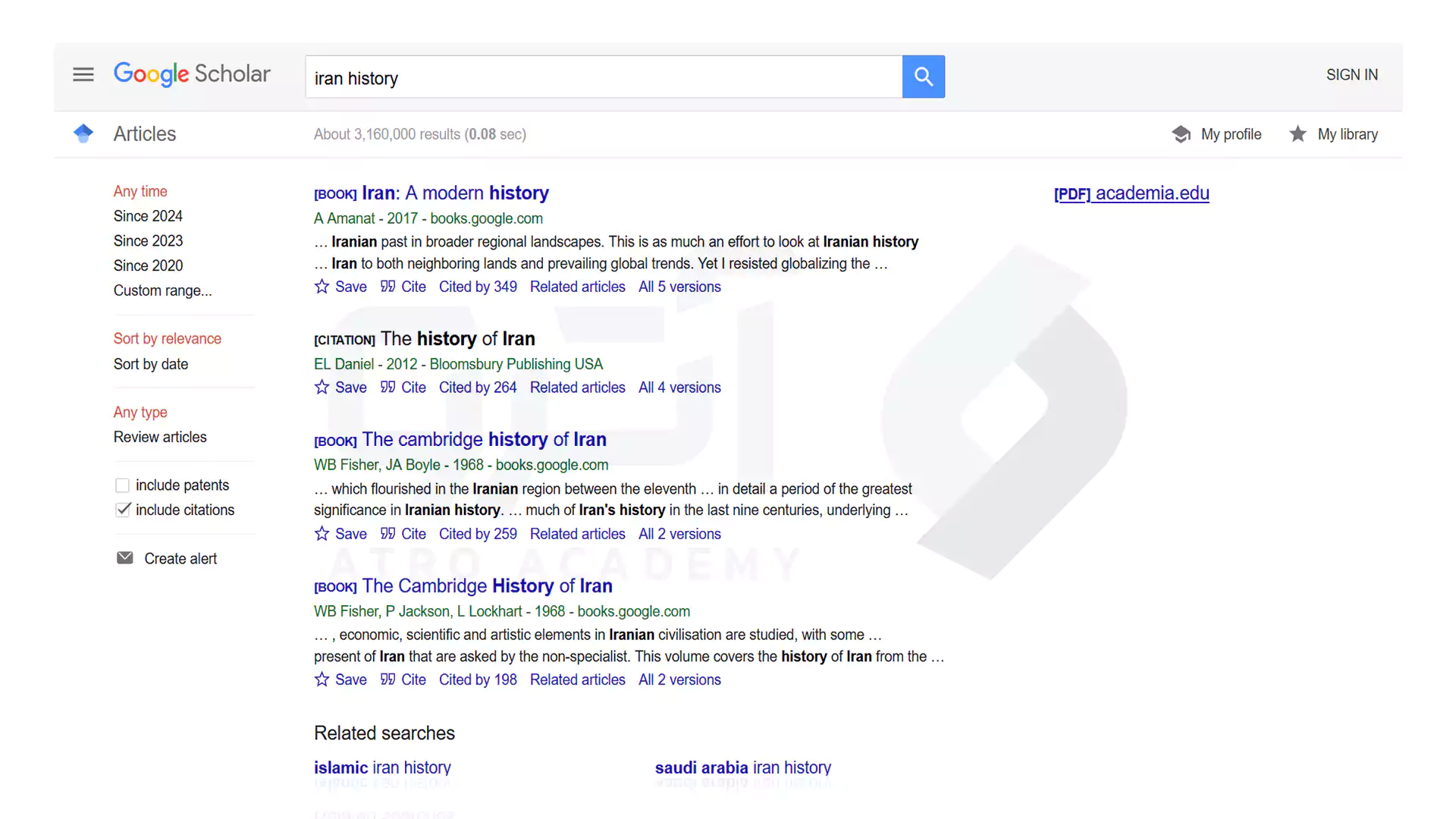
Task: Uncheck the include citations checkbox
Action: 122,510
